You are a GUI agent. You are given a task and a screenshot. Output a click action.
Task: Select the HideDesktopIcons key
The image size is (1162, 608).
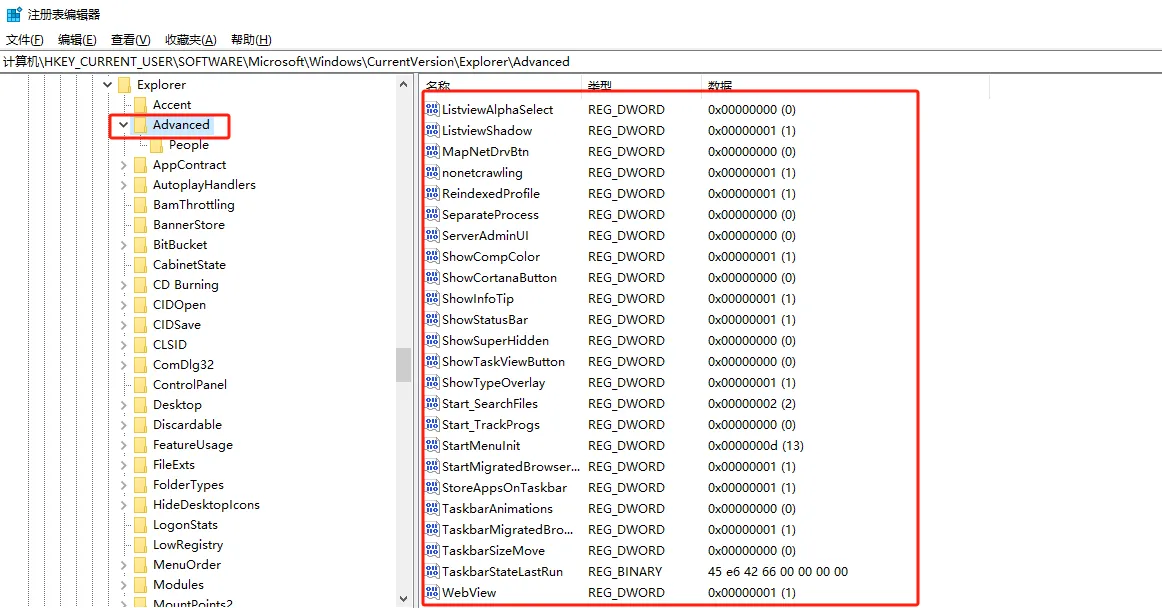point(206,505)
